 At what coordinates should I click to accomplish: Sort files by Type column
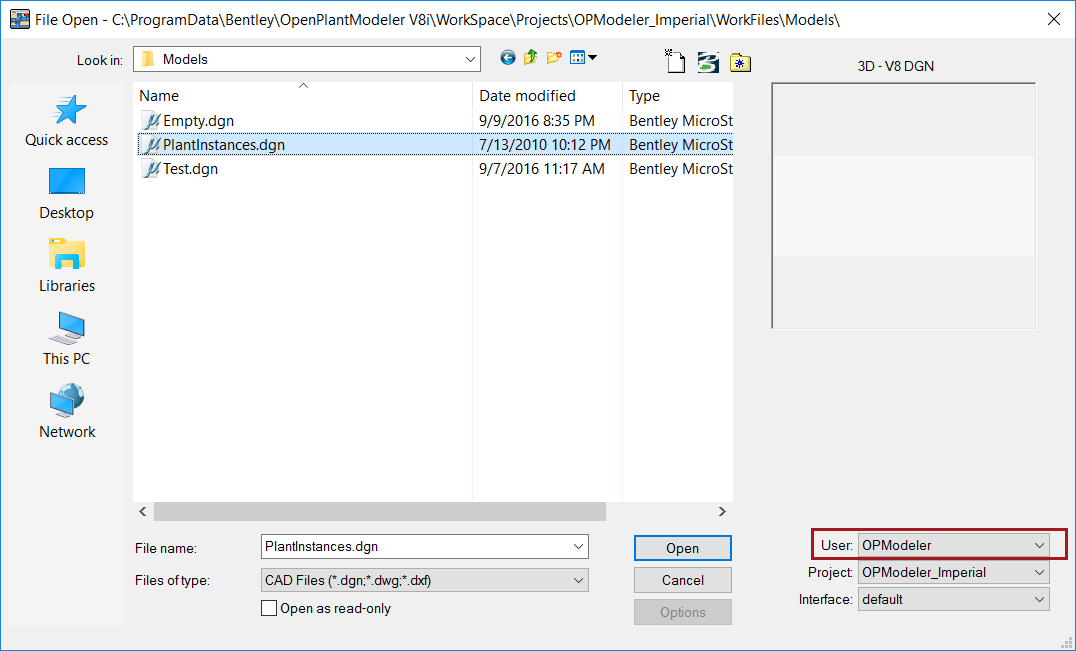[x=678, y=95]
